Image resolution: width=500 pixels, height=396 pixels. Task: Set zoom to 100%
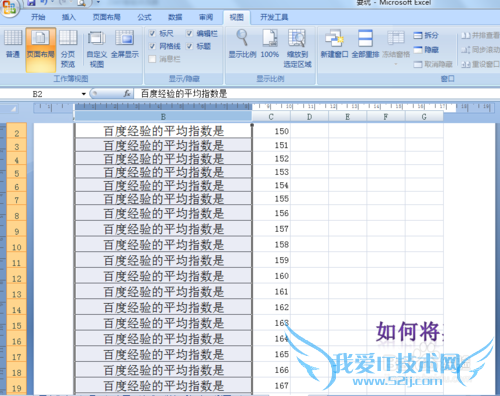pyautogui.click(x=270, y=44)
